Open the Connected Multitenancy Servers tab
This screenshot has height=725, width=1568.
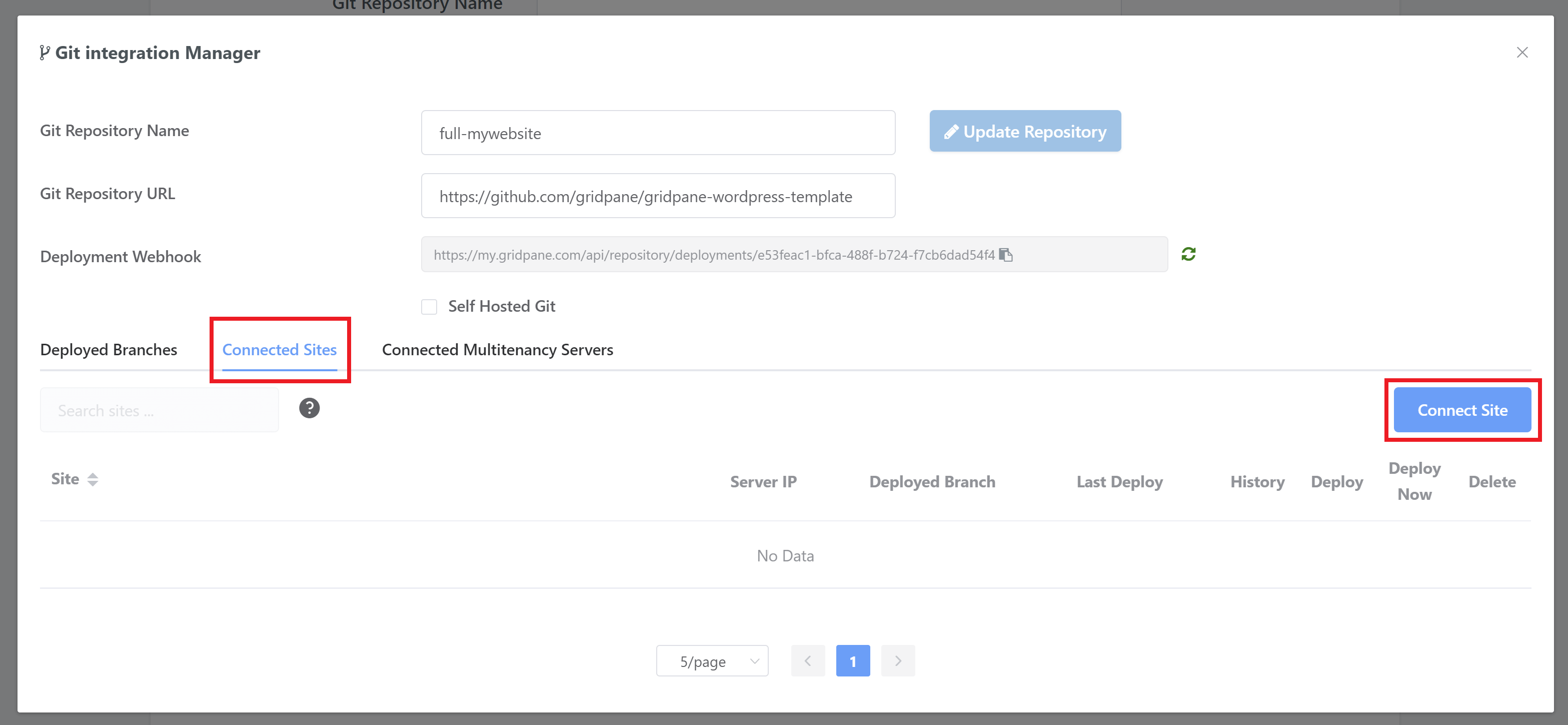[497, 350]
